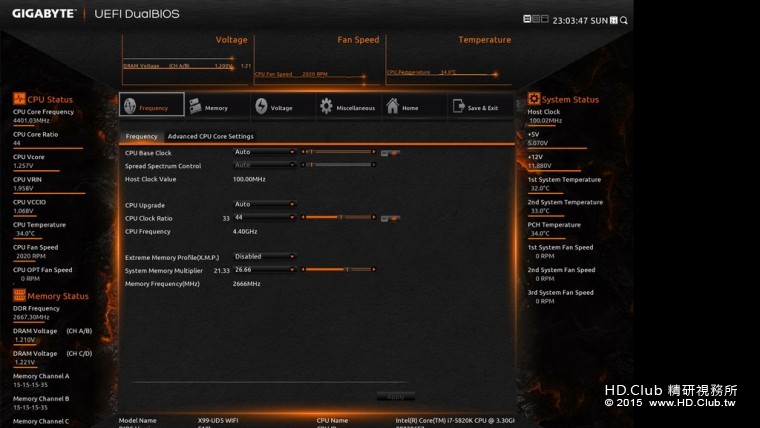Click the first layout mode icon by the clock
Viewport: 760px width, 428px height.
527,19
